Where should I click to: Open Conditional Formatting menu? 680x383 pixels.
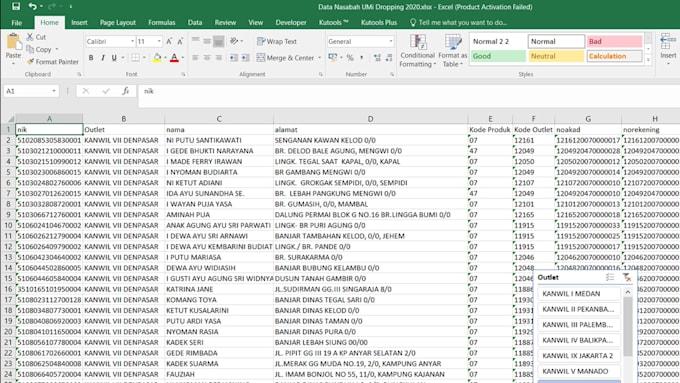coord(417,51)
